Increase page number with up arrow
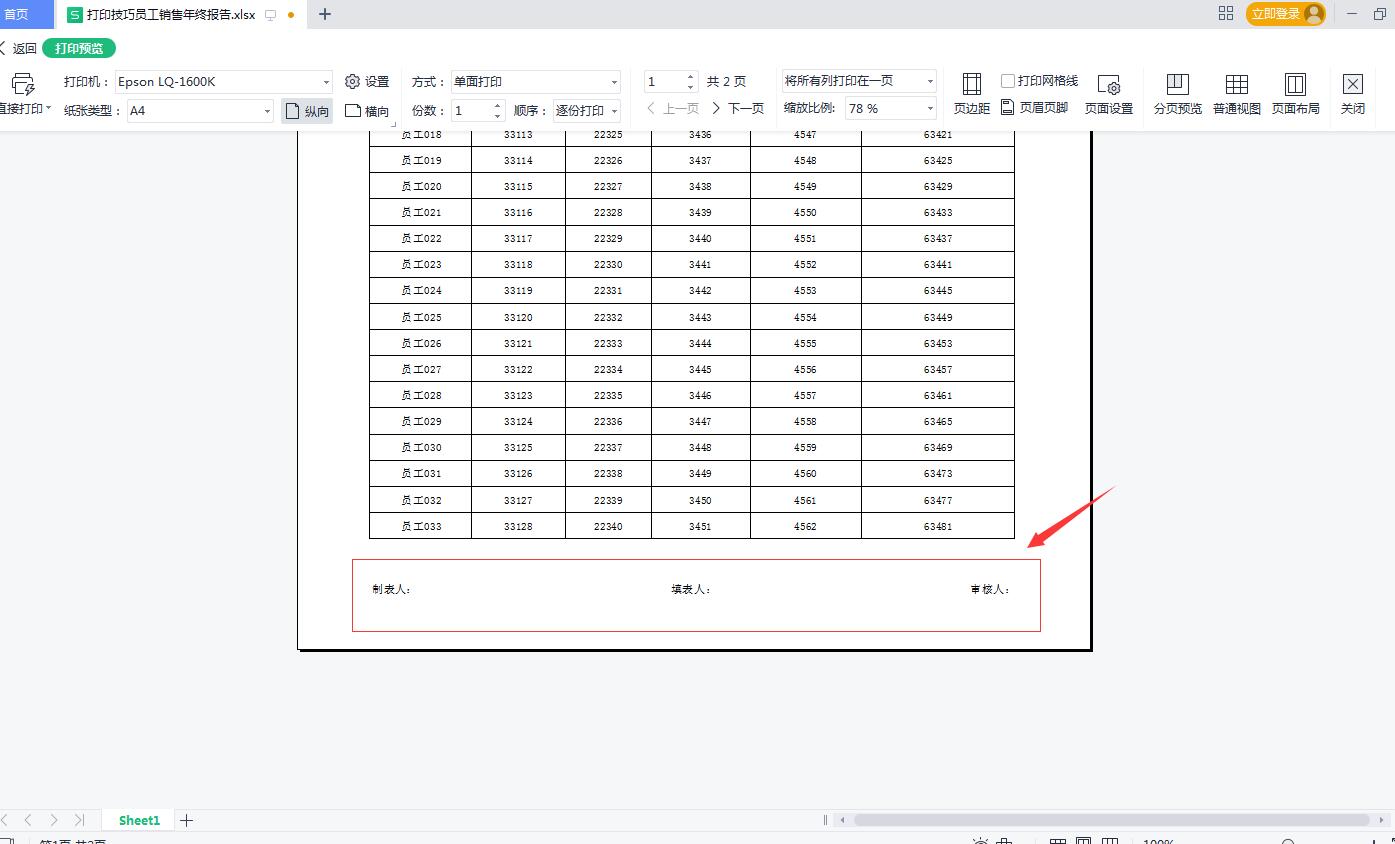The width and height of the screenshot is (1395, 844). tap(690, 76)
